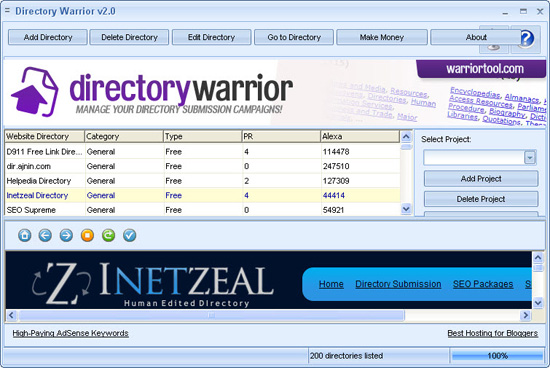The height and width of the screenshot is (368, 550).
Task: Click the Select Project combo box field
Action: click(480, 158)
